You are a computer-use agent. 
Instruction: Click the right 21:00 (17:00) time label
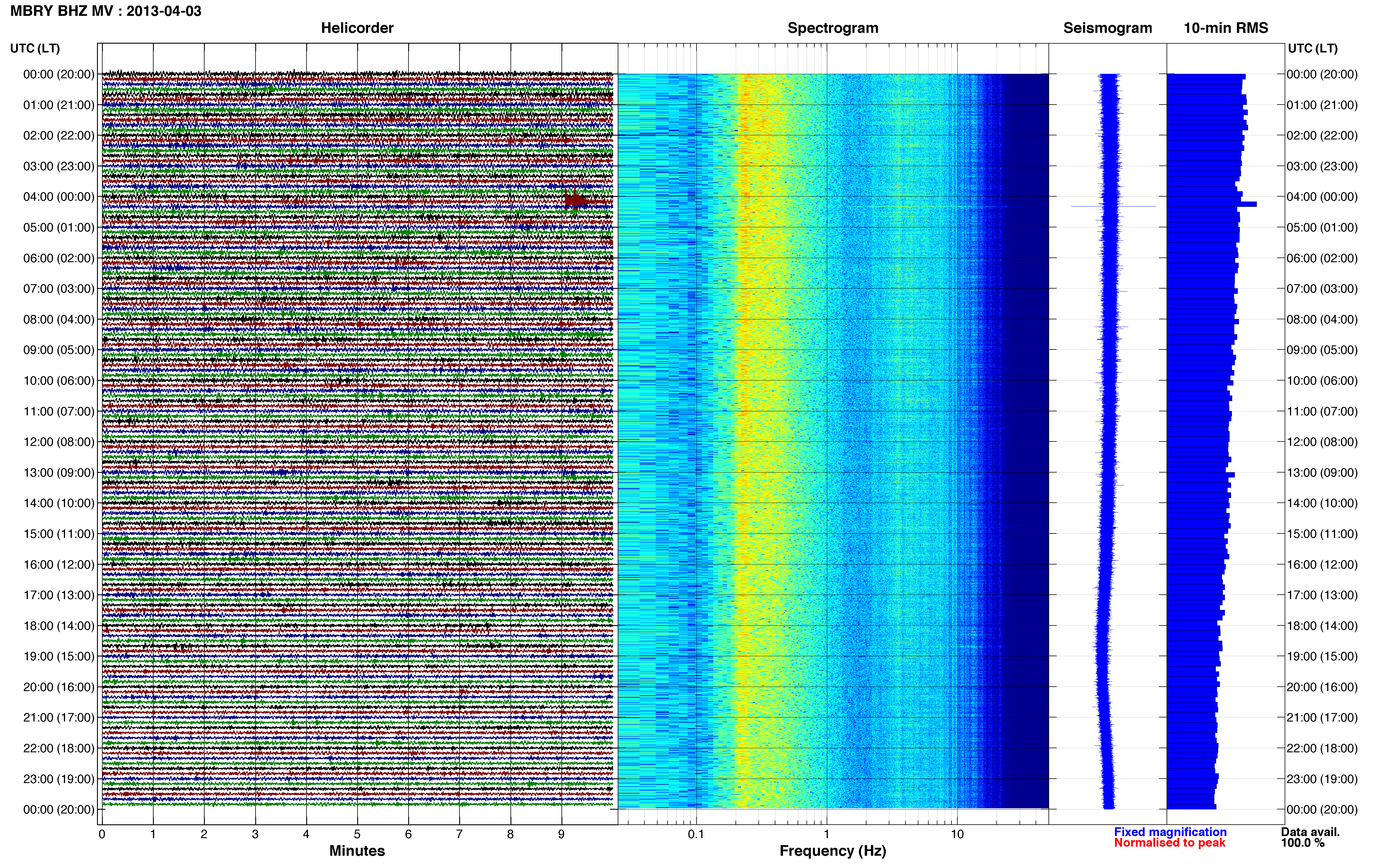[x=1322, y=718]
